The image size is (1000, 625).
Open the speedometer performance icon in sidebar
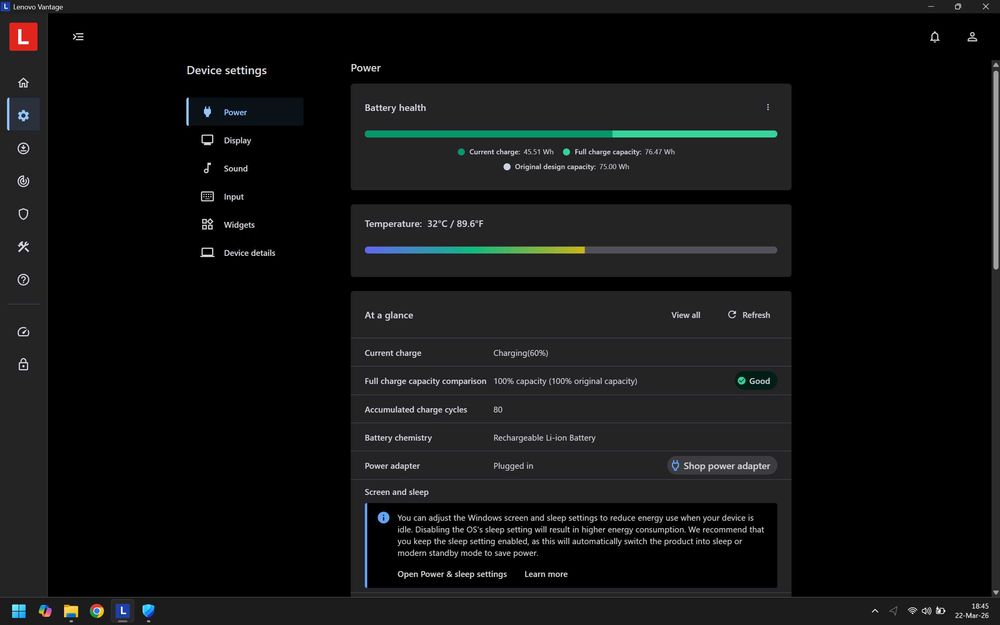24,332
